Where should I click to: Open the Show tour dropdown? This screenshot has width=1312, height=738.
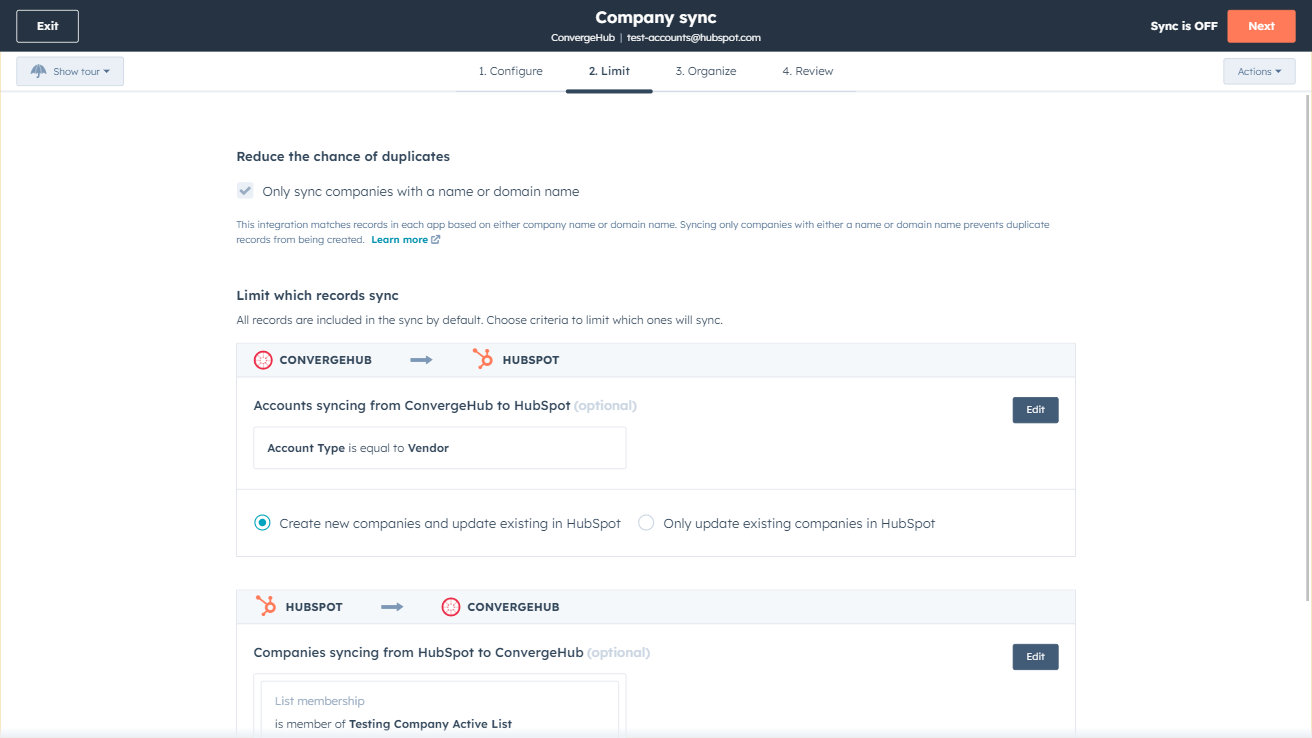click(x=70, y=71)
